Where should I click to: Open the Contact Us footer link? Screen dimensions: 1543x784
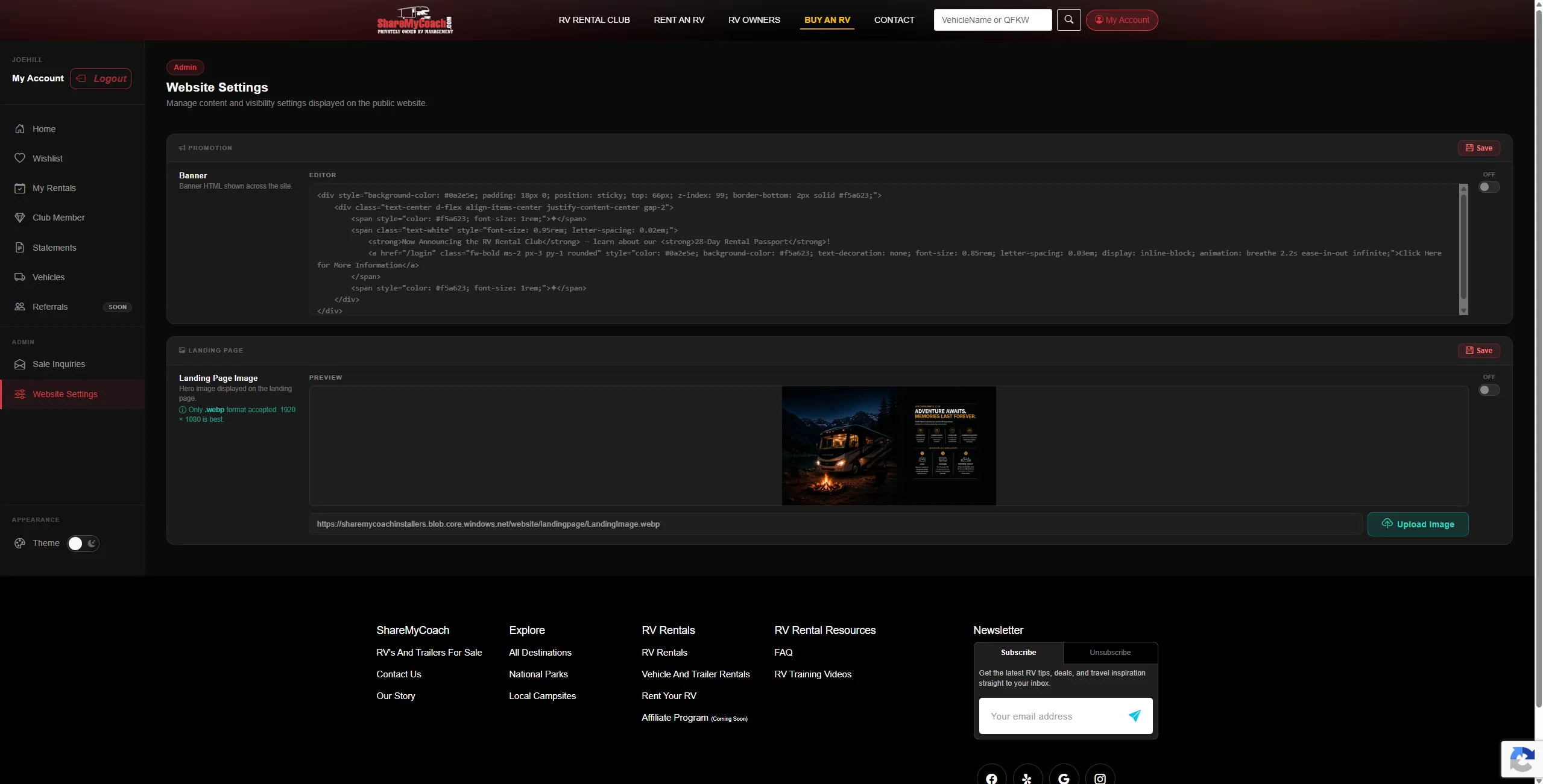[399, 674]
